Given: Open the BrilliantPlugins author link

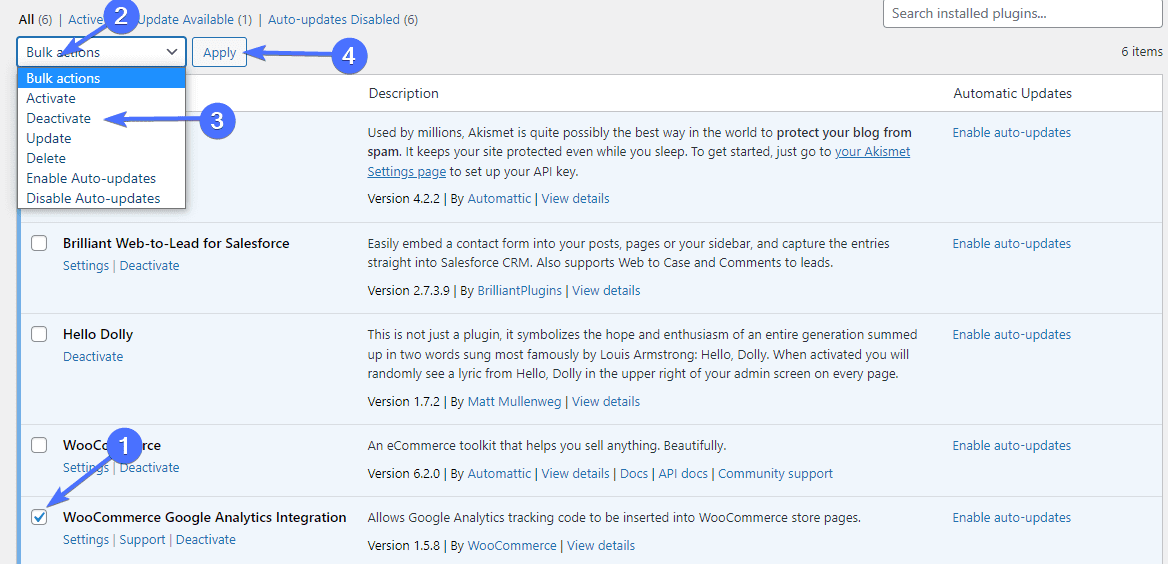Looking at the screenshot, I should (519, 290).
